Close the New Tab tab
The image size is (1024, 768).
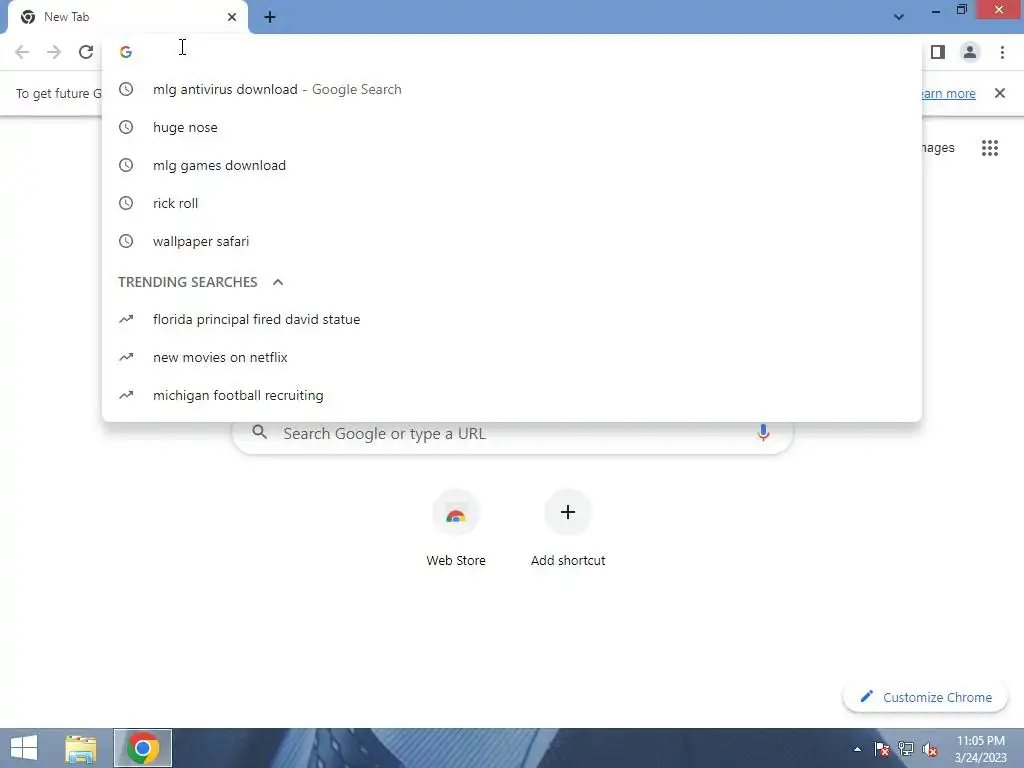pyautogui.click(x=232, y=17)
